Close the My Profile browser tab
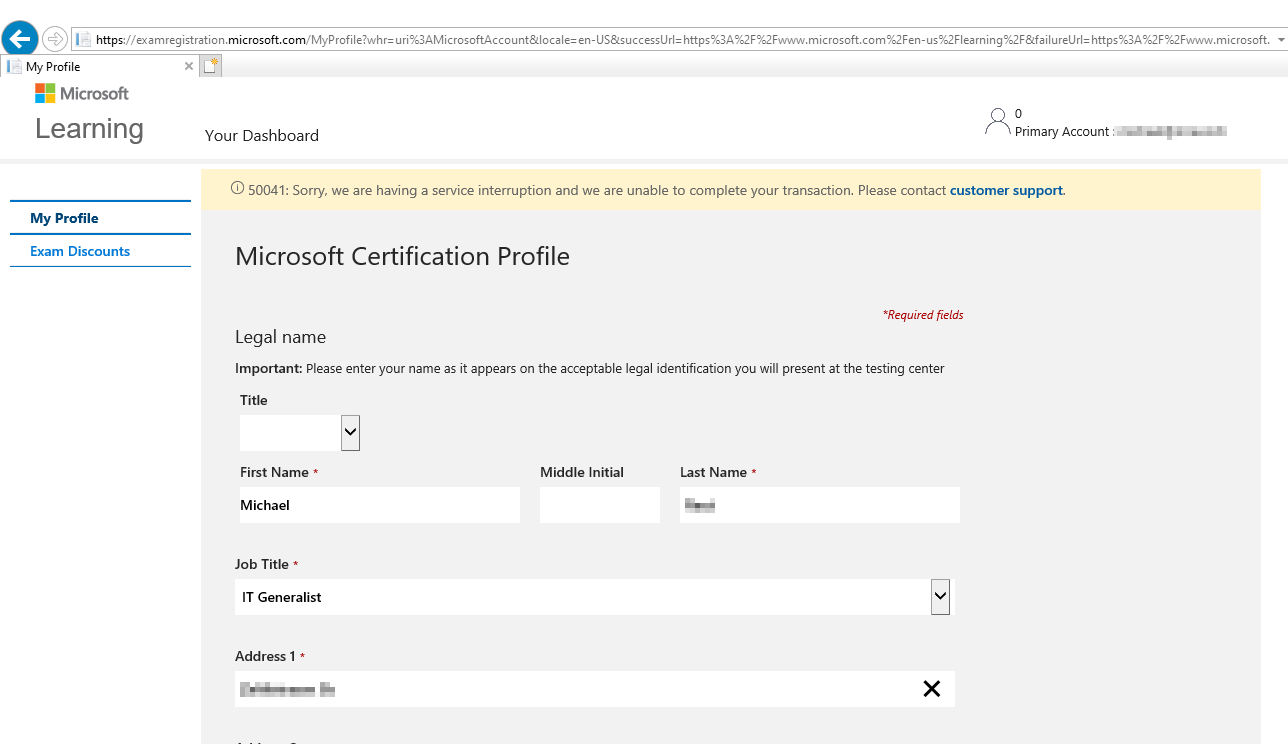The width and height of the screenshot is (1288, 744). point(189,66)
